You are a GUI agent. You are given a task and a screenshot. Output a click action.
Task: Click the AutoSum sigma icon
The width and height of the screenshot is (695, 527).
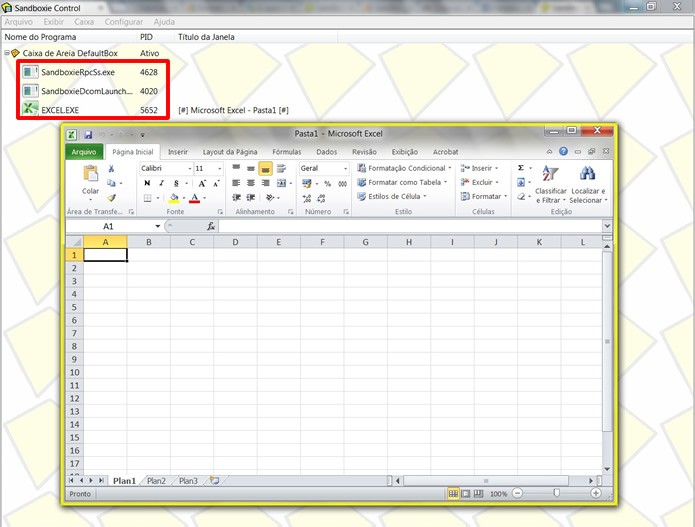(521, 168)
